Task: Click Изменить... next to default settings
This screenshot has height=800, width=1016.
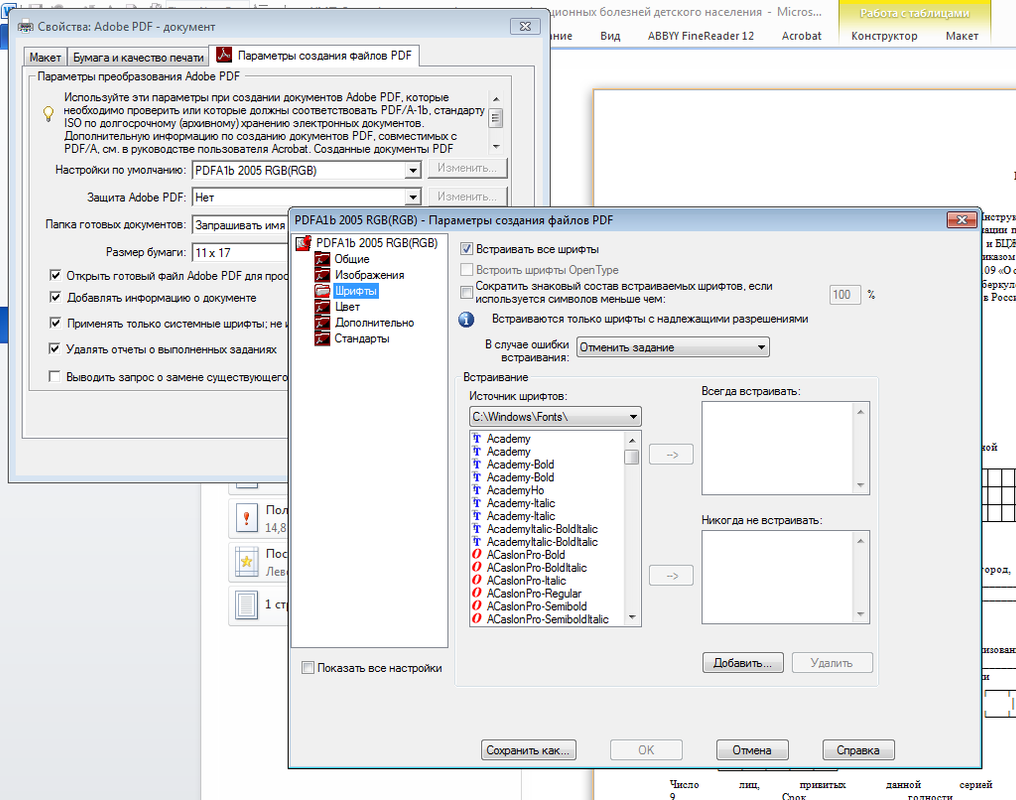Action: click(x=467, y=168)
